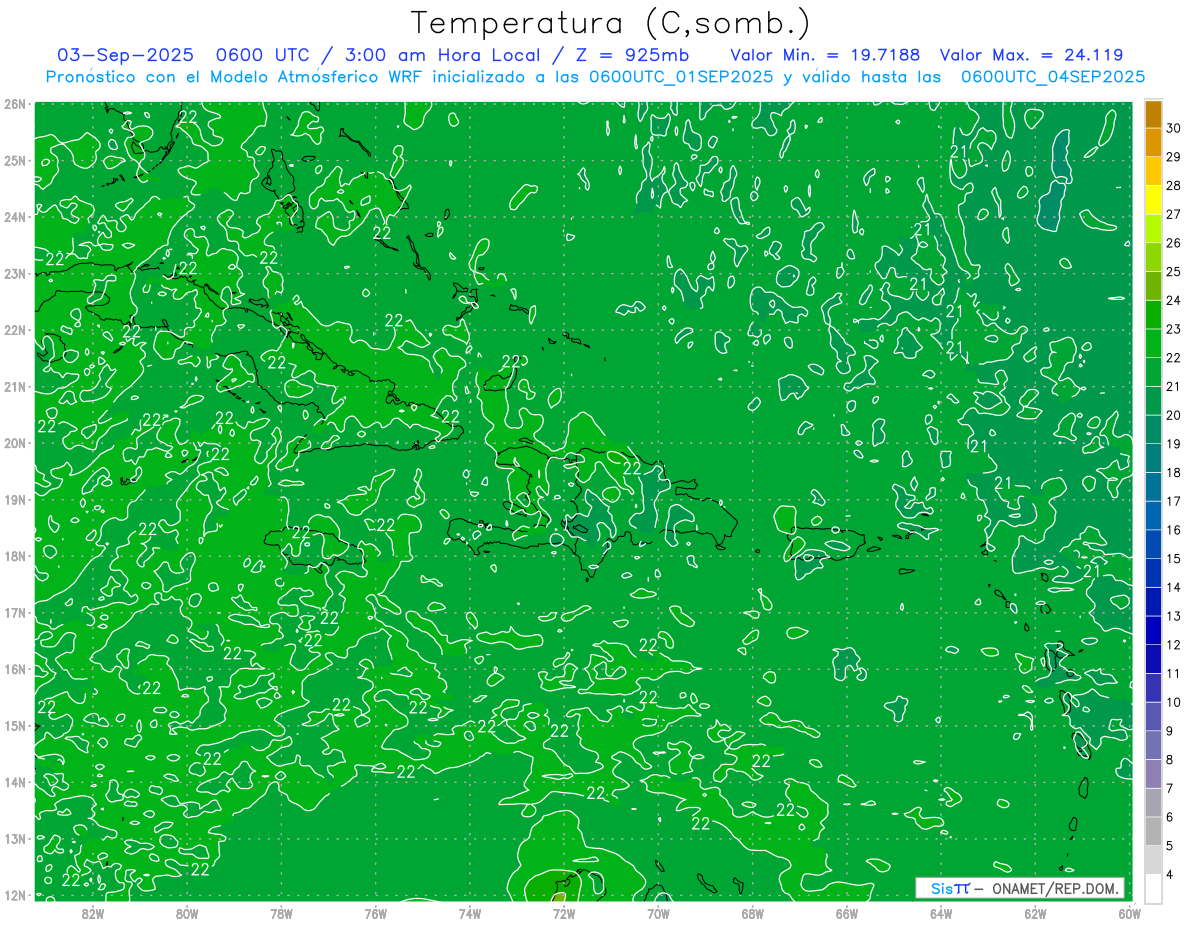Click the color scale label "12"
Screen dimensions: 1200x927
pos(1174,645)
